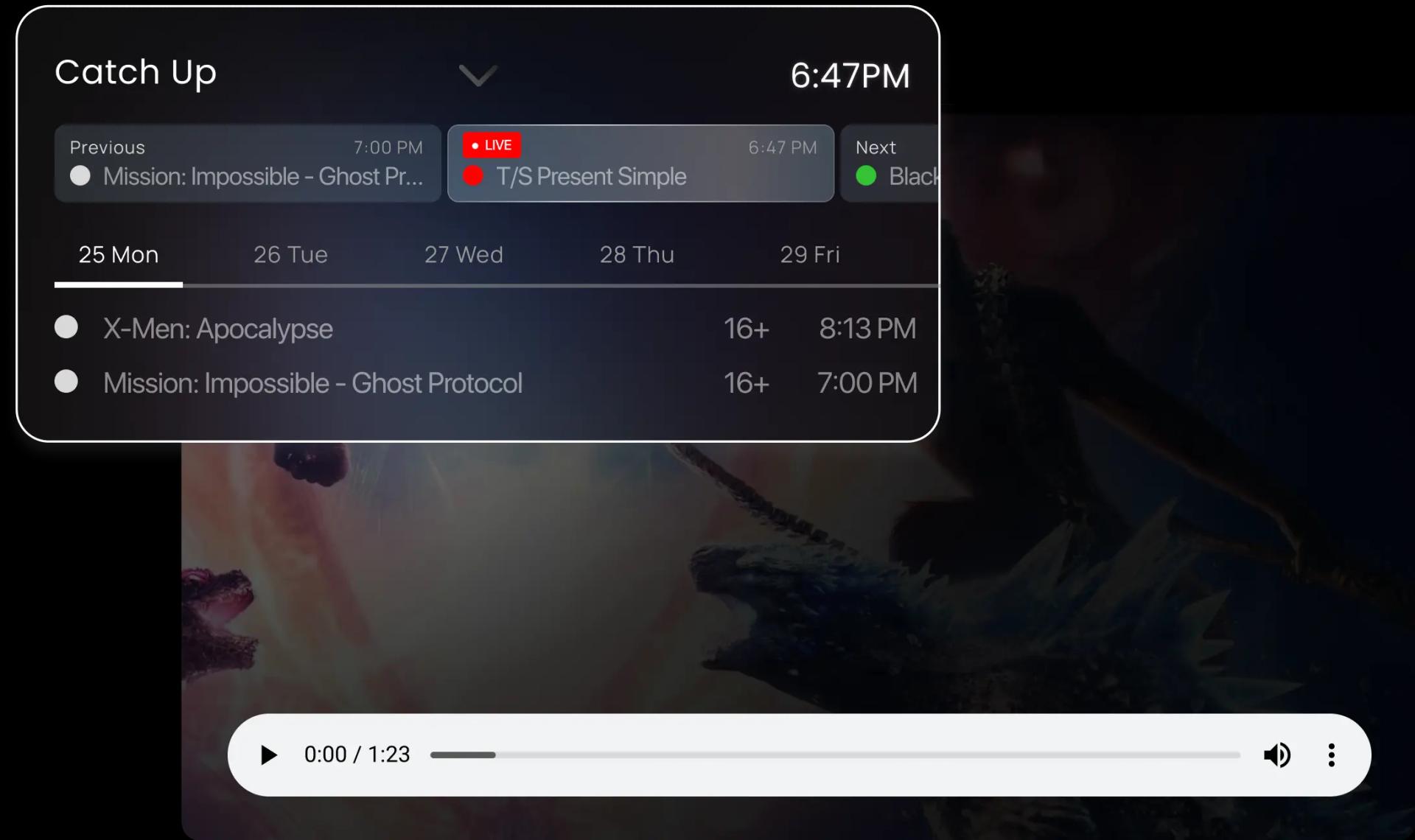
Task: Select green dot in Next card
Action: point(866,176)
